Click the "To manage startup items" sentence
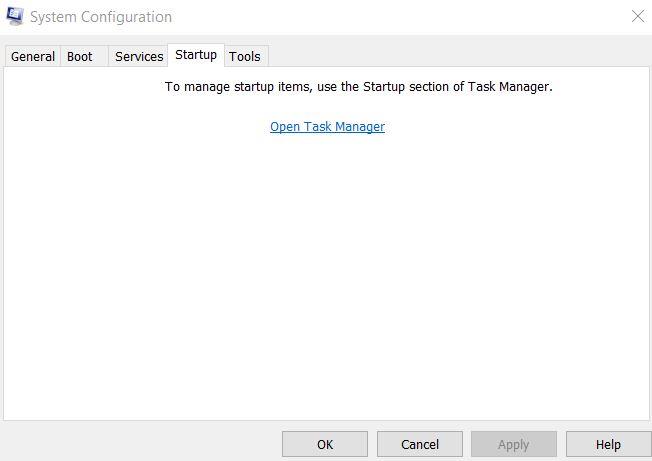Screen dimensions: 652x461 pyautogui.click(x=240, y=87)
